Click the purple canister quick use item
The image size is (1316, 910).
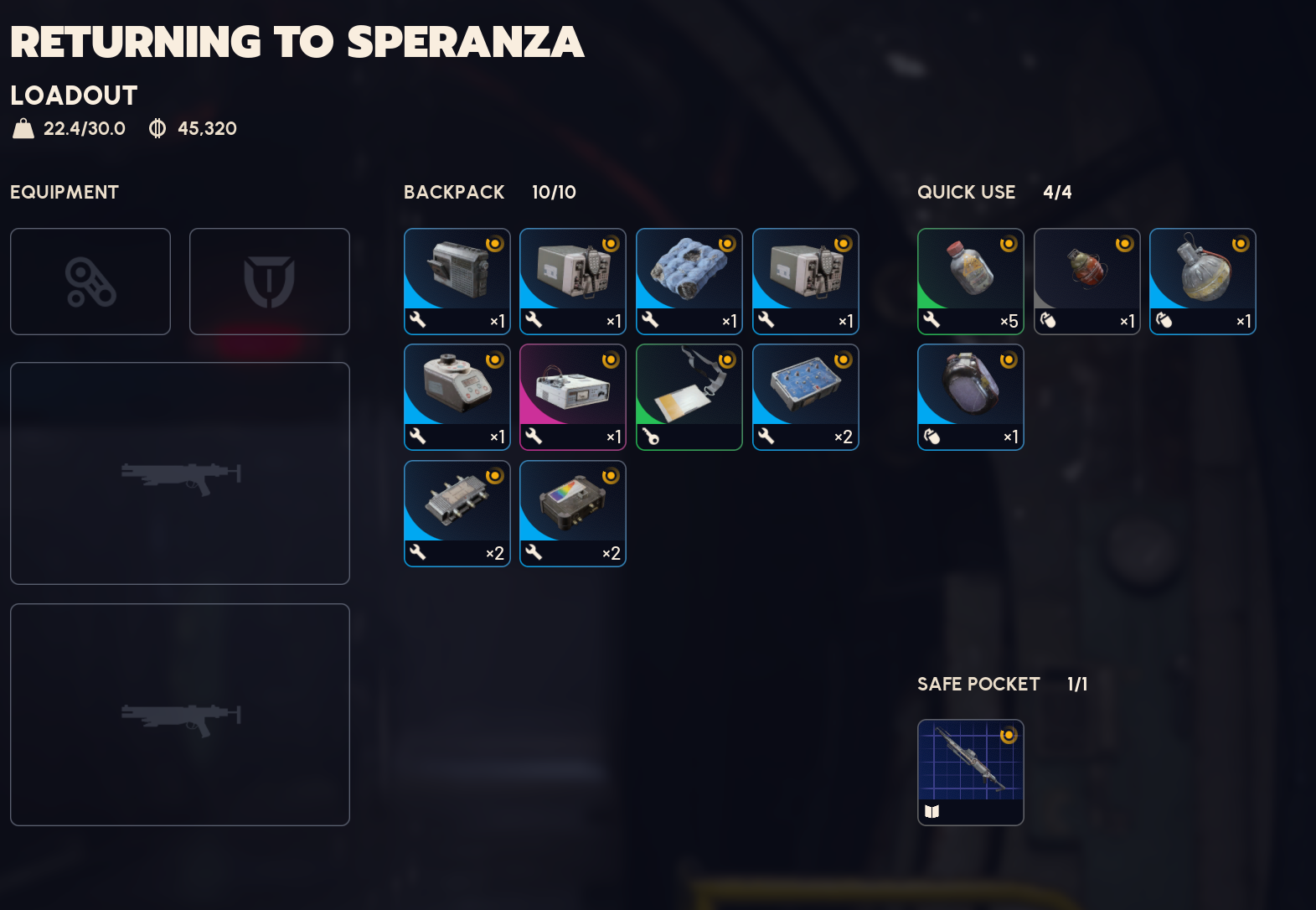pos(971,397)
